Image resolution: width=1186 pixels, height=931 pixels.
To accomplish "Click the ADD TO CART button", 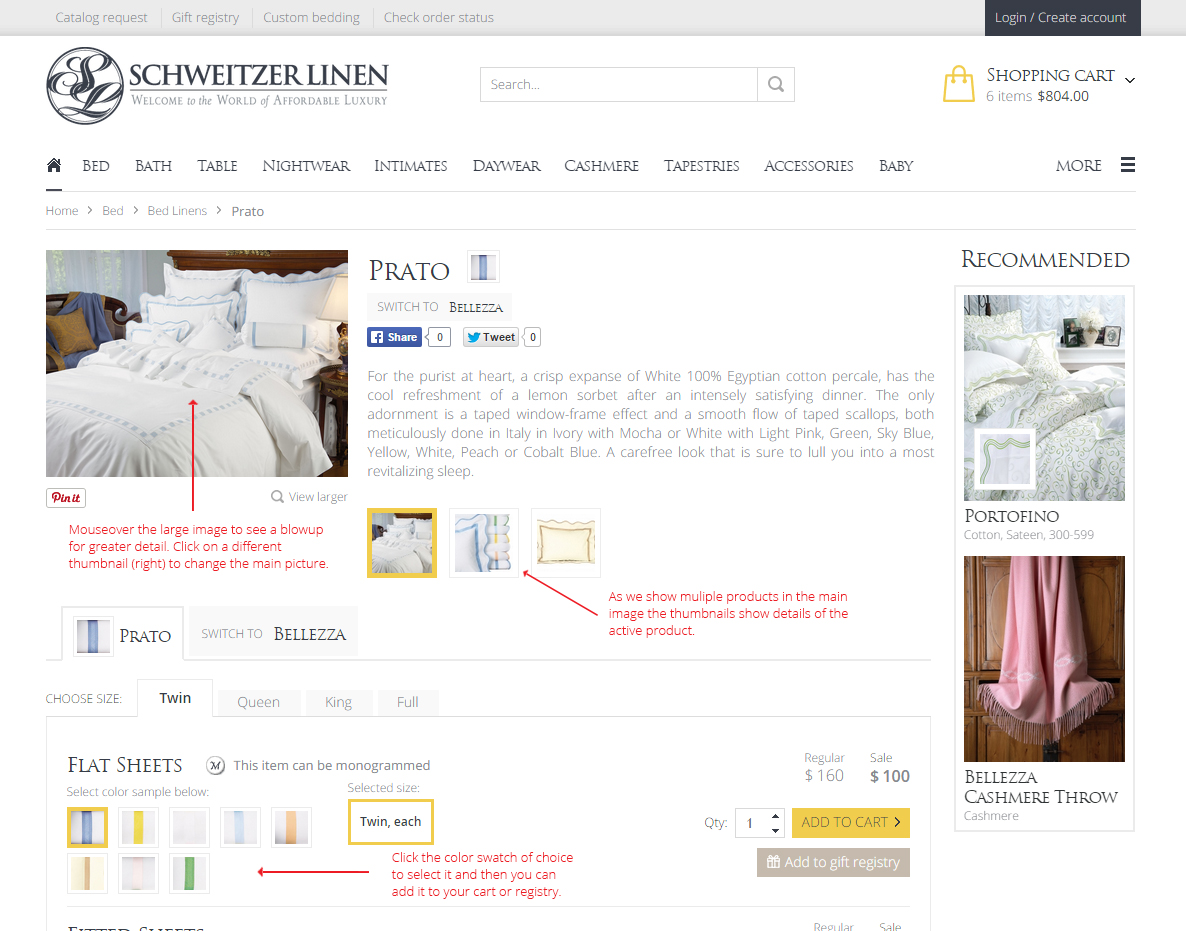I will click(850, 822).
